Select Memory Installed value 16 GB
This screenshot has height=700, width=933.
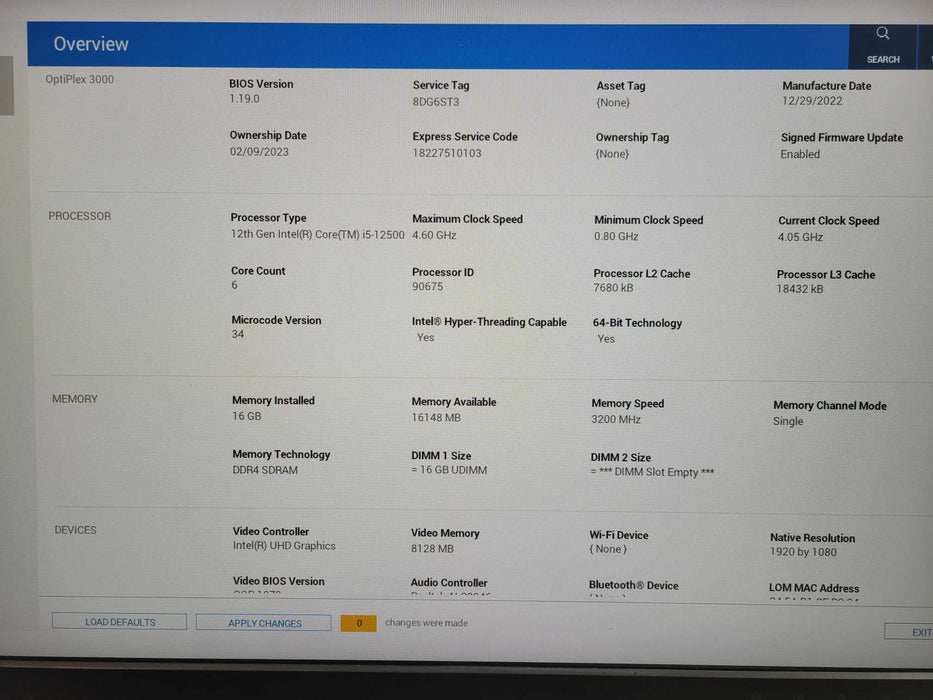coord(247,416)
